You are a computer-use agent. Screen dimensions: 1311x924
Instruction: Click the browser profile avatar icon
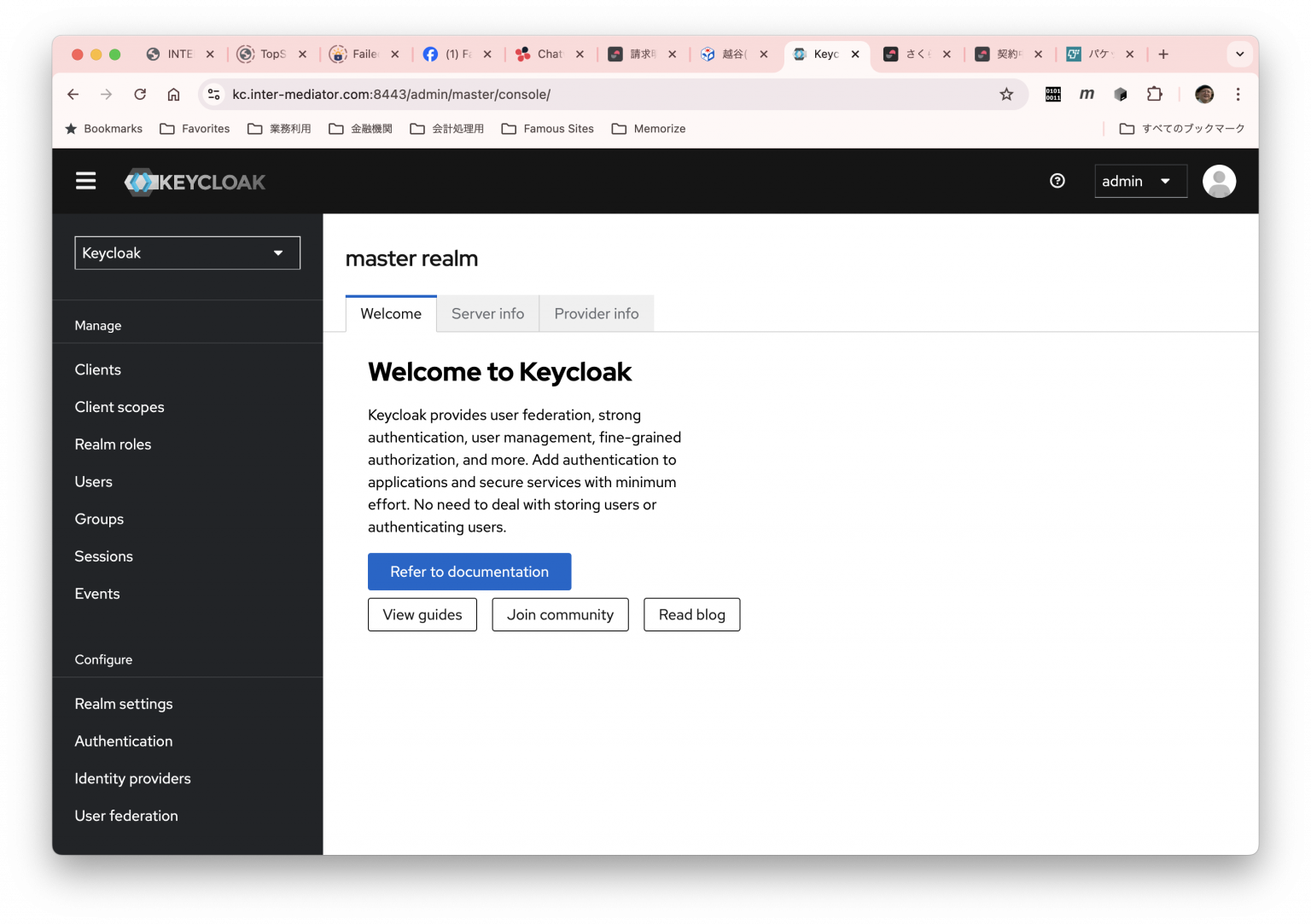(1204, 94)
